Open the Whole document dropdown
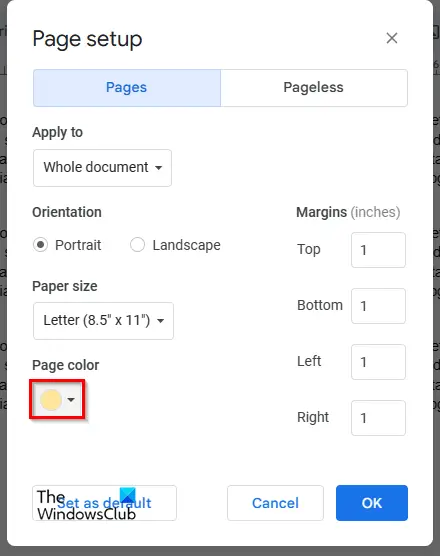This screenshot has height=556, width=440. click(102, 168)
